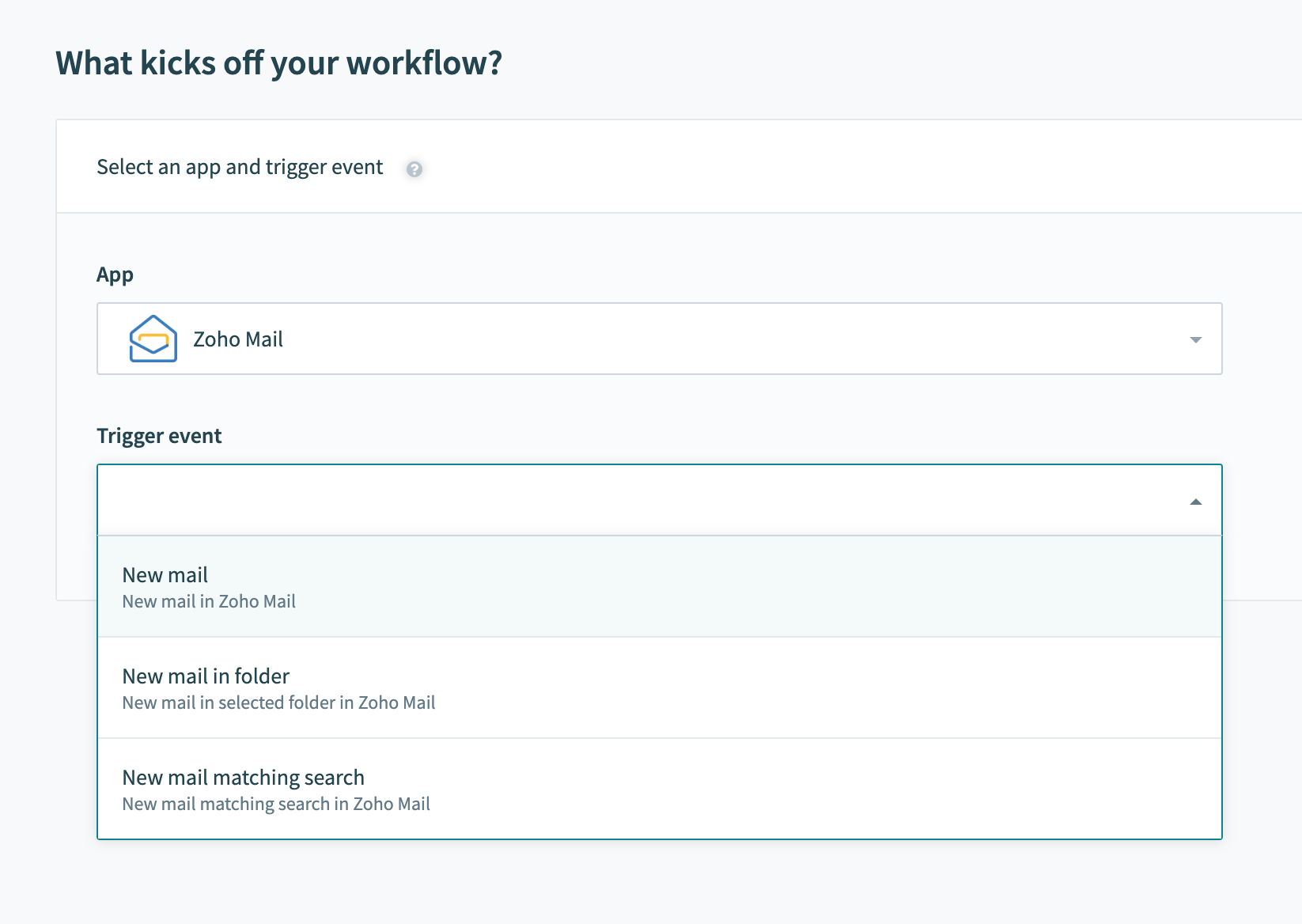Click the "What kicks off your workflow?" heading
Screen dimensions: 1302x924
[278, 63]
